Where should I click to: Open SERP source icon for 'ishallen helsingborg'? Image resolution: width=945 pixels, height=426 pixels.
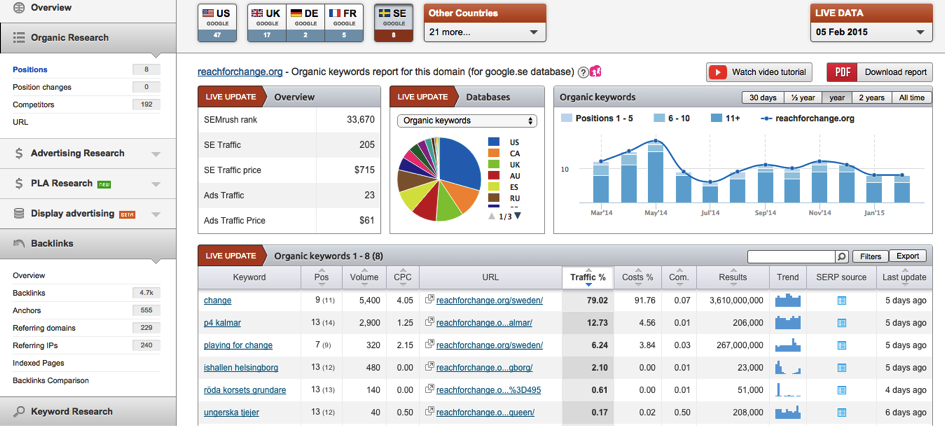pos(842,368)
